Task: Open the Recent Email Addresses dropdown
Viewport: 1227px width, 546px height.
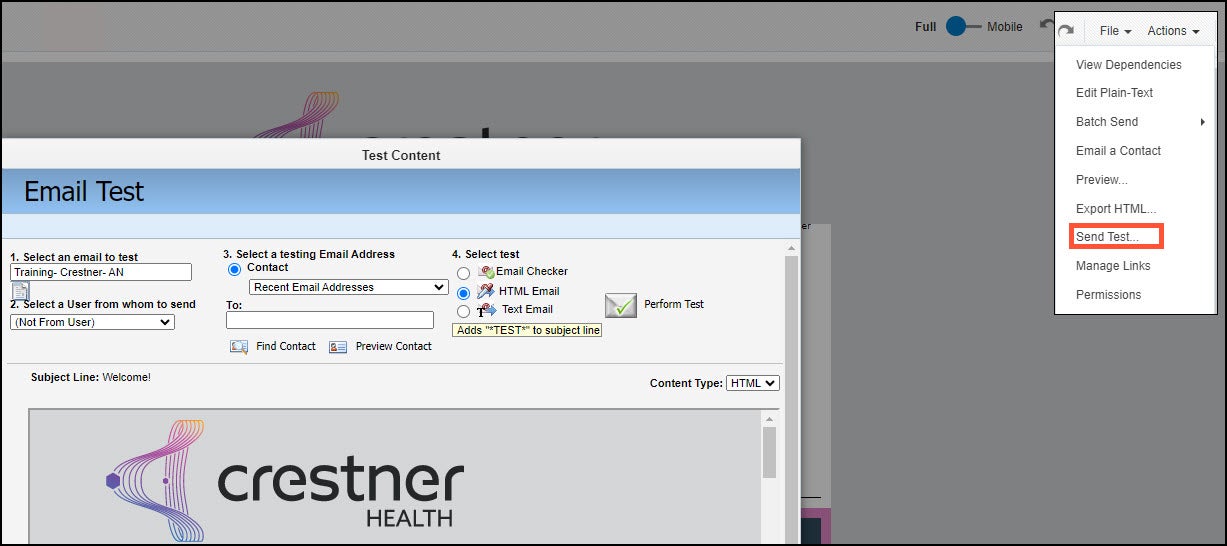Action: tap(348, 287)
